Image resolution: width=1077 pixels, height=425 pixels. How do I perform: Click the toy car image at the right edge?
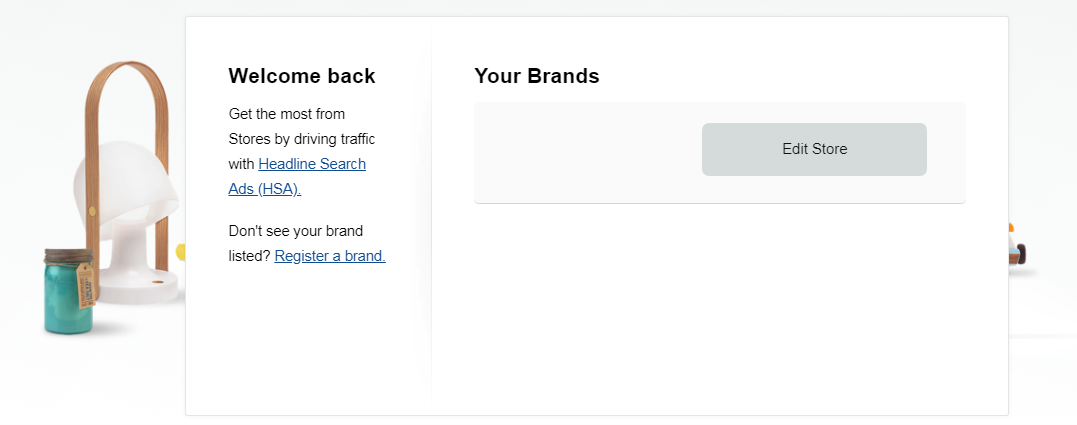point(1017,249)
